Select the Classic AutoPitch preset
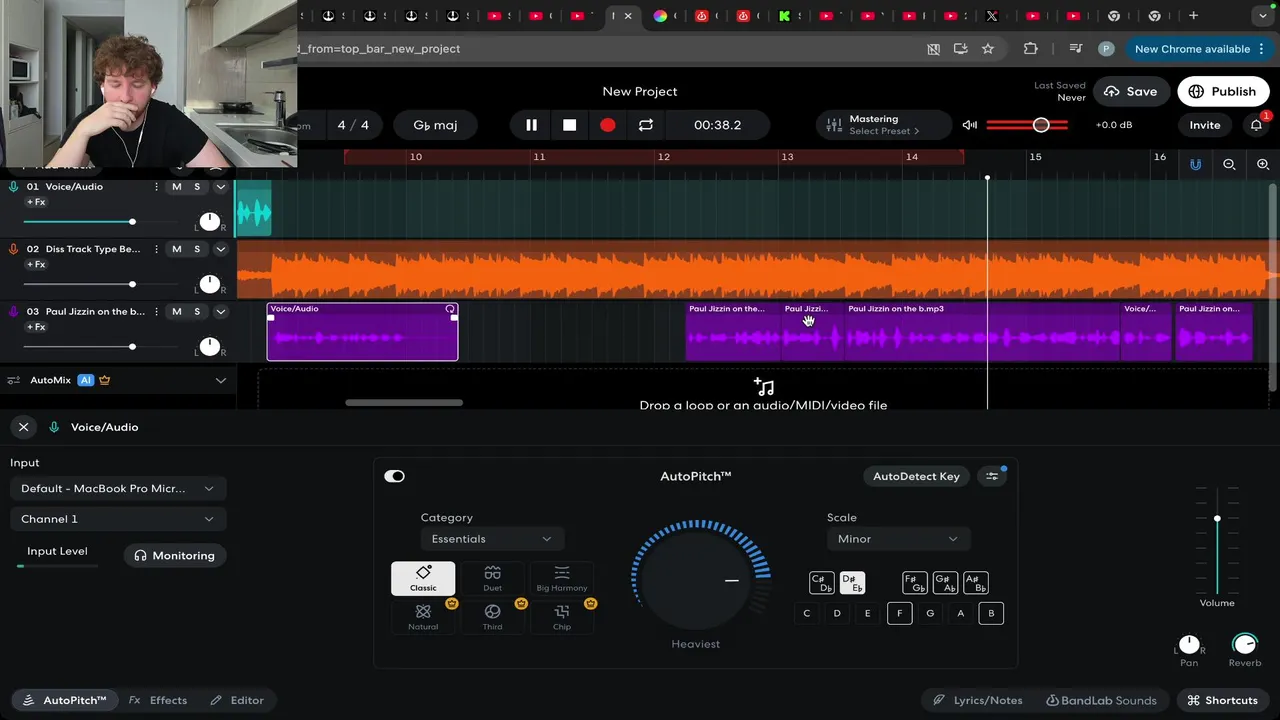Viewport: 1280px width, 720px height. [x=423, y=578]
